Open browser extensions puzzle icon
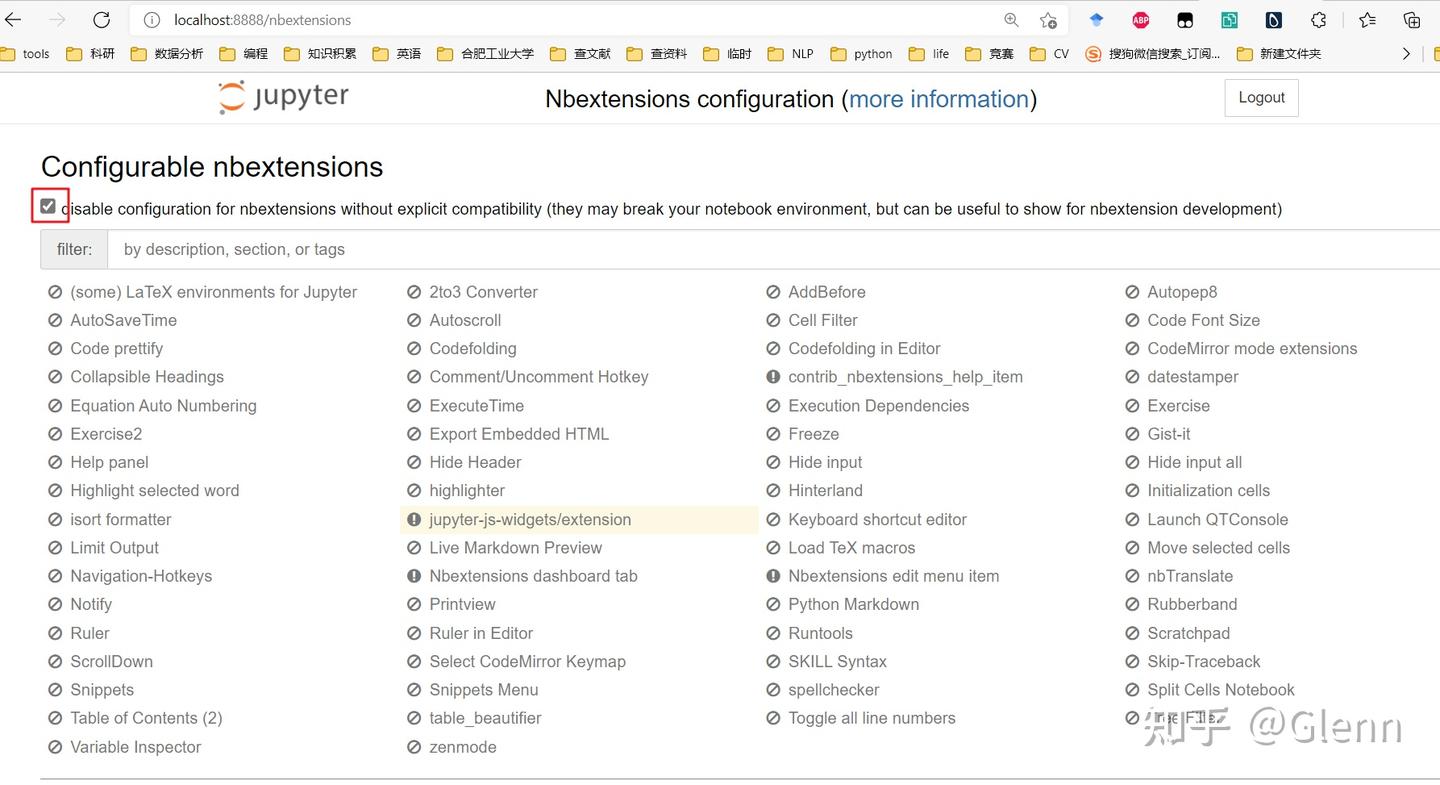The image size is (1440, 785). [x=1319, y=20]
